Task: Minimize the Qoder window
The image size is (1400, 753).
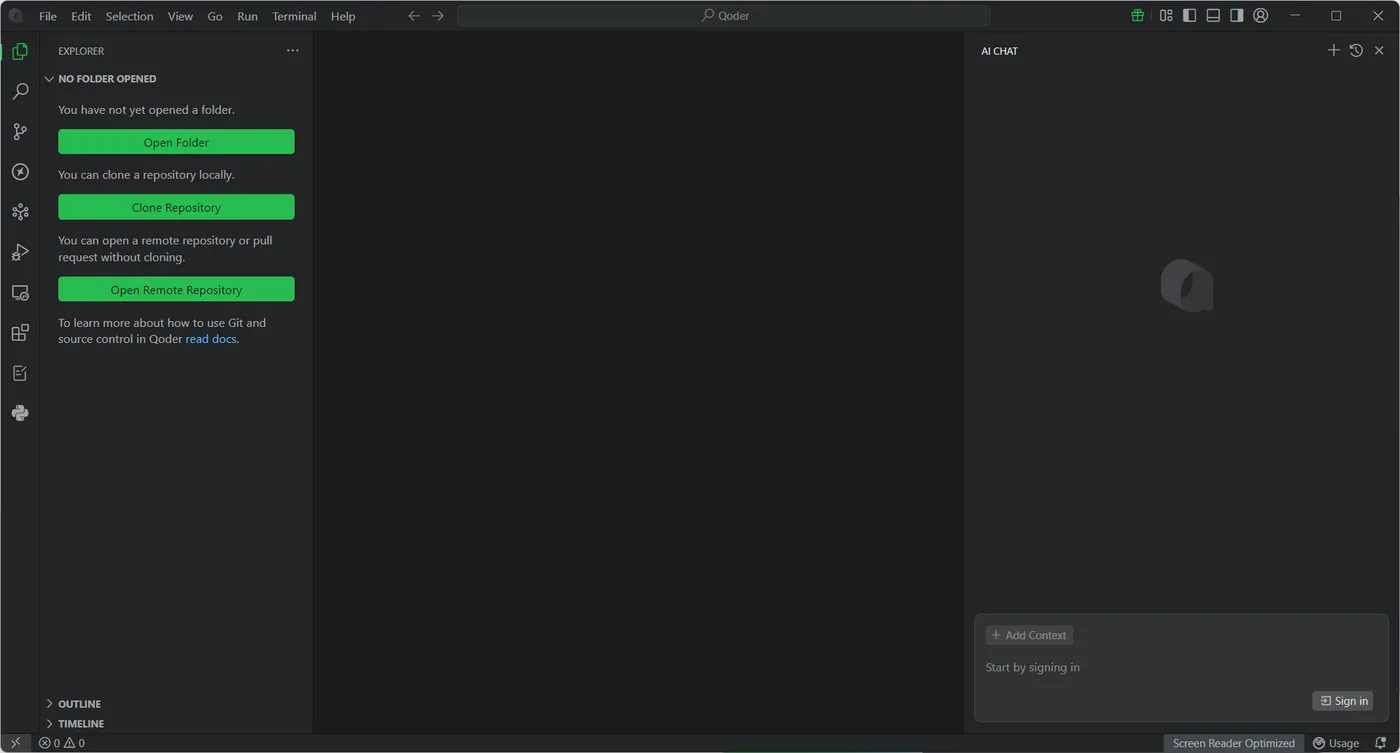Action: pos(1296,16)
